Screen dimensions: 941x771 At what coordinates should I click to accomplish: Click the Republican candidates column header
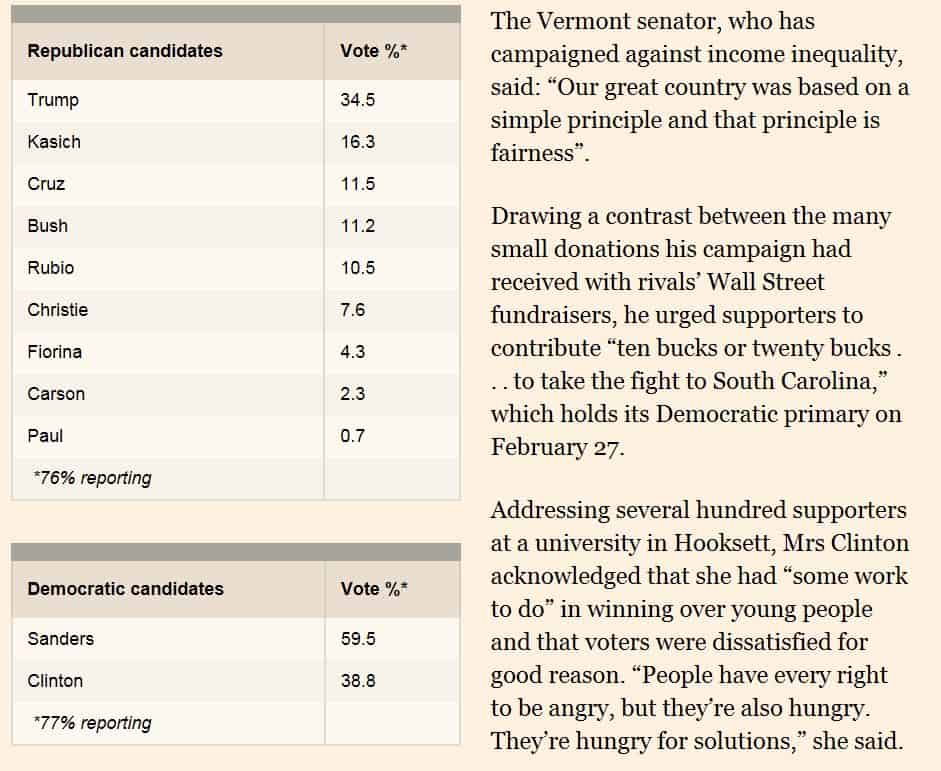(125, 51)
